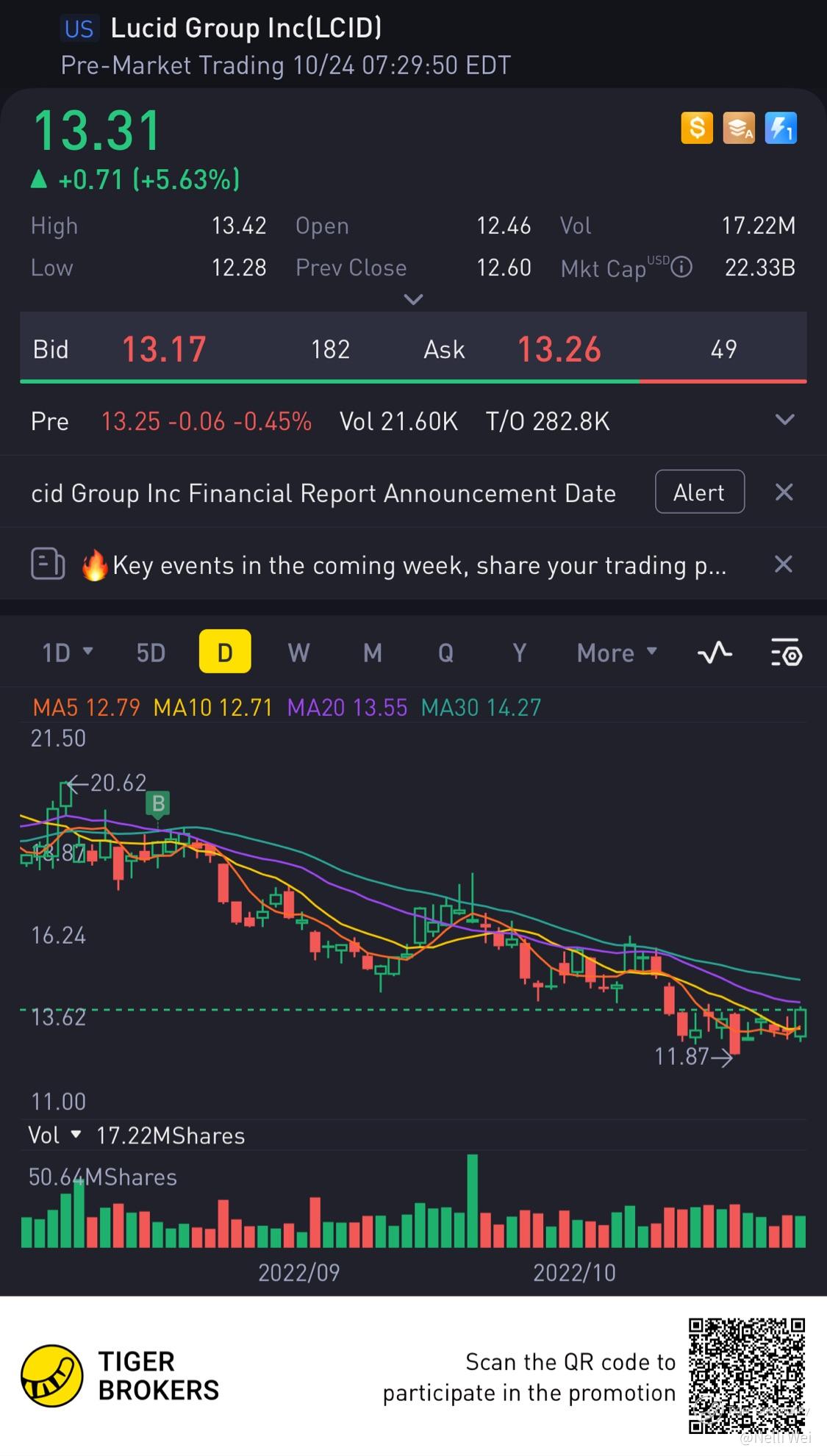Tap the MA30 14.27 indicator label
This screenshot has width=827, height=1456.
point(481,708)
